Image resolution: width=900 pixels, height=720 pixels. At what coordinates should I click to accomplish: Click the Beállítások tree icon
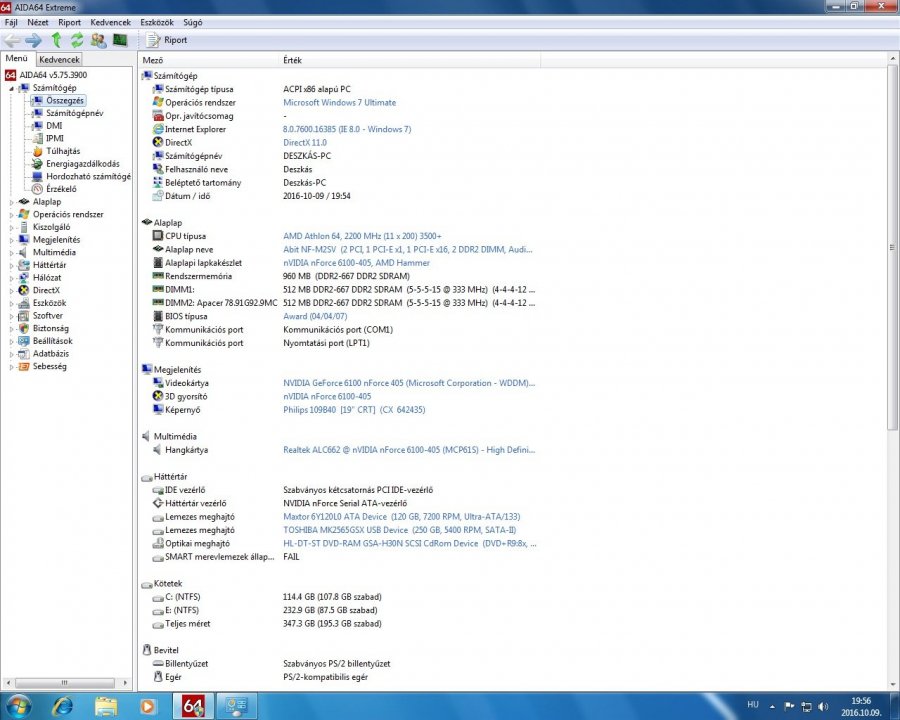click(x=24, y=341)
